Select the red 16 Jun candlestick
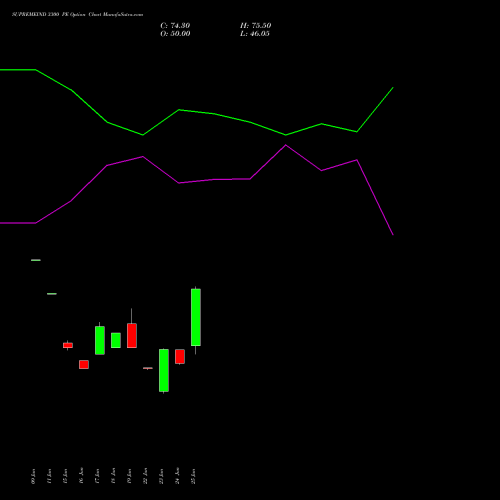This screenshot has height=500, width=500. 84,364
